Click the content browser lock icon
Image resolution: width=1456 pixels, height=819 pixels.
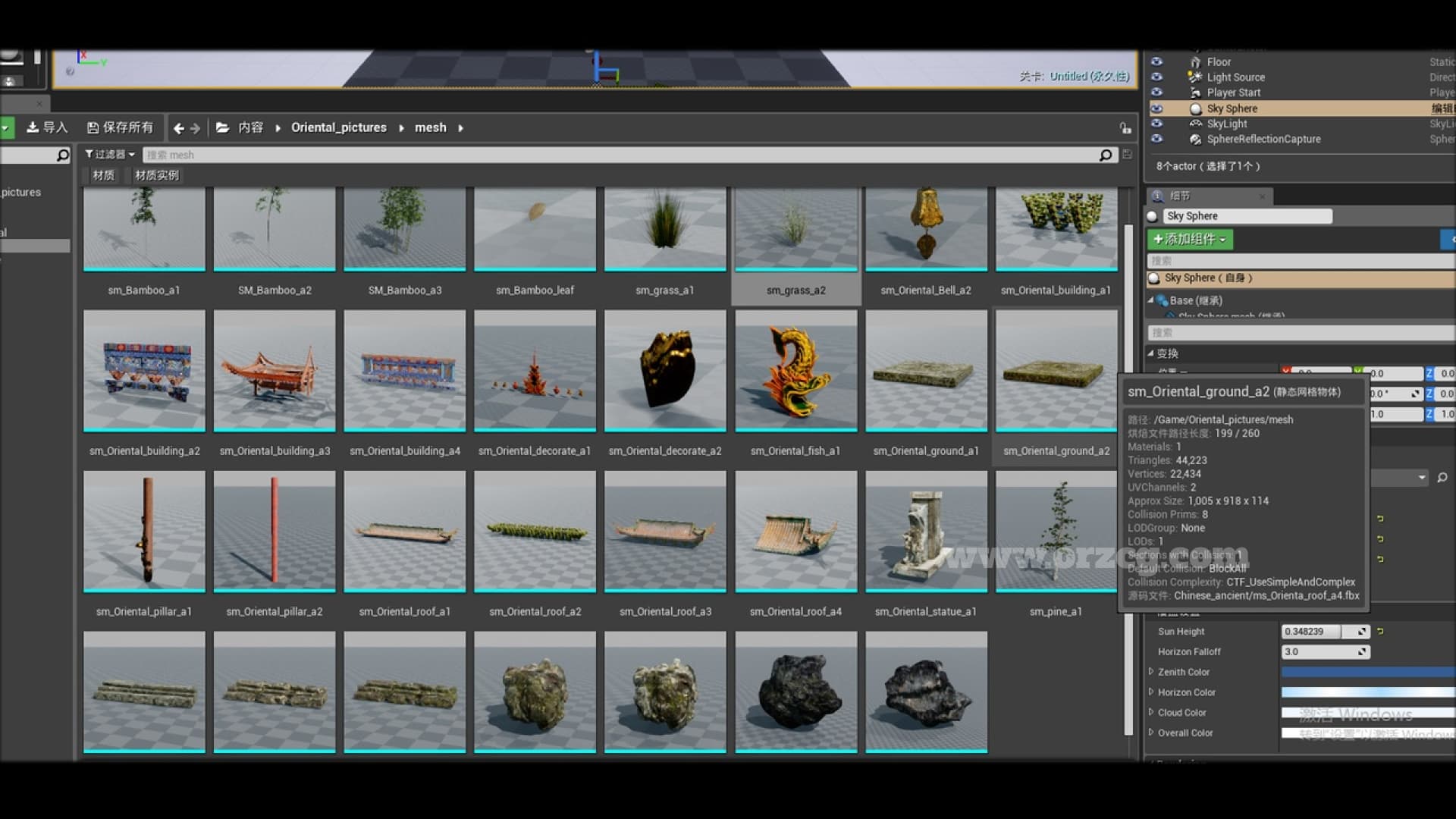1125,128
